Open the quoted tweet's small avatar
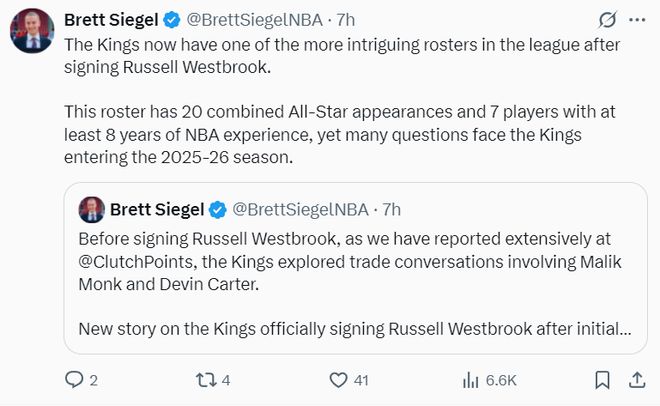Image resolution: width=660 pixels, height=406 pixels. pyautogui.click(x=90, y=209)
